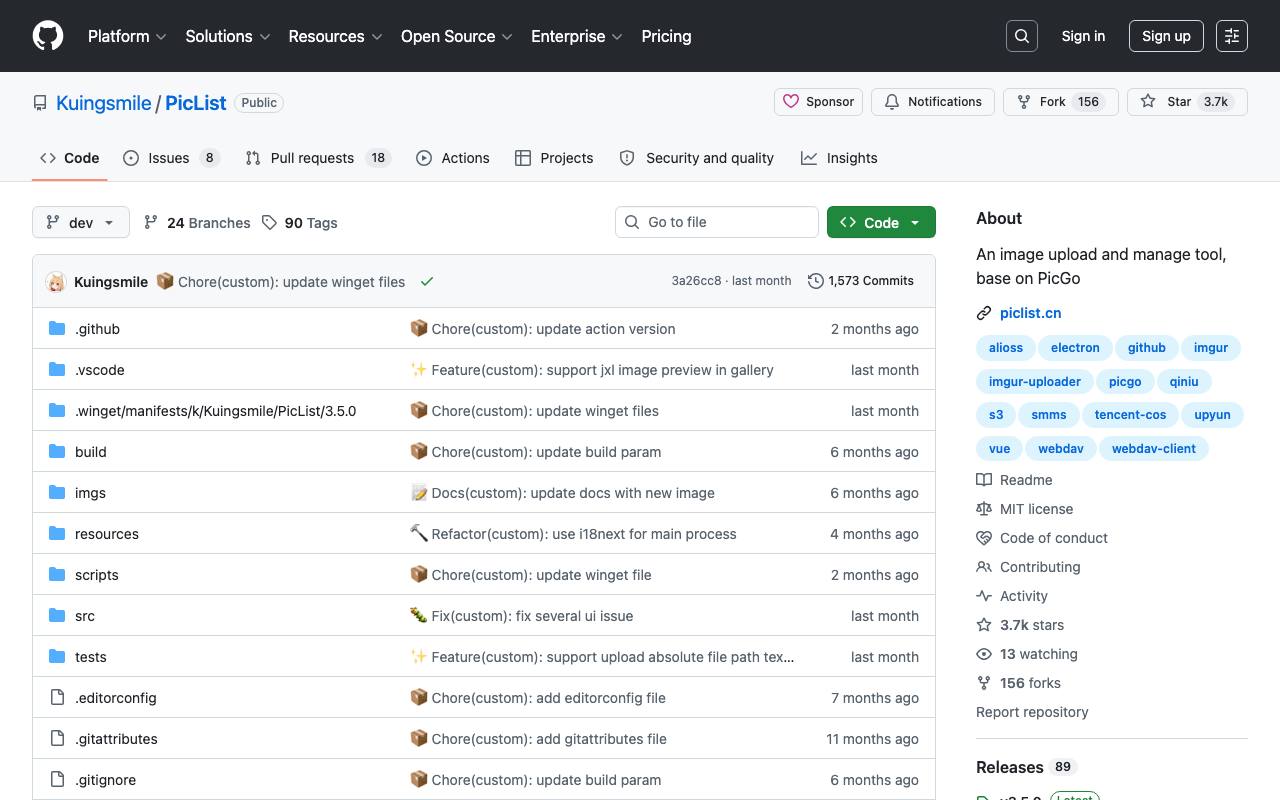Open appearance settings icon next to Sign up

tap(1232, 36)
